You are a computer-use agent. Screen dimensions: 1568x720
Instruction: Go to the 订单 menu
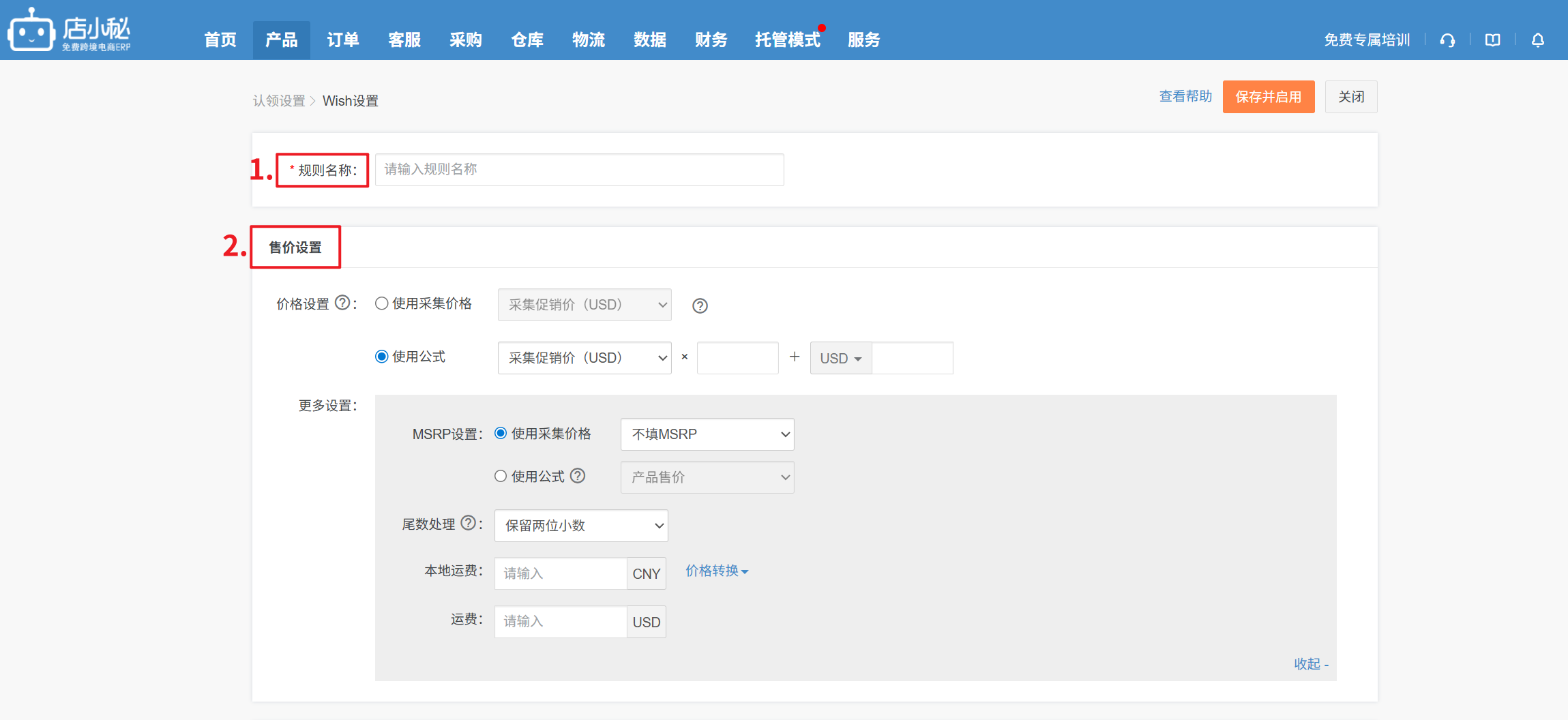click(x=342, y=40)
